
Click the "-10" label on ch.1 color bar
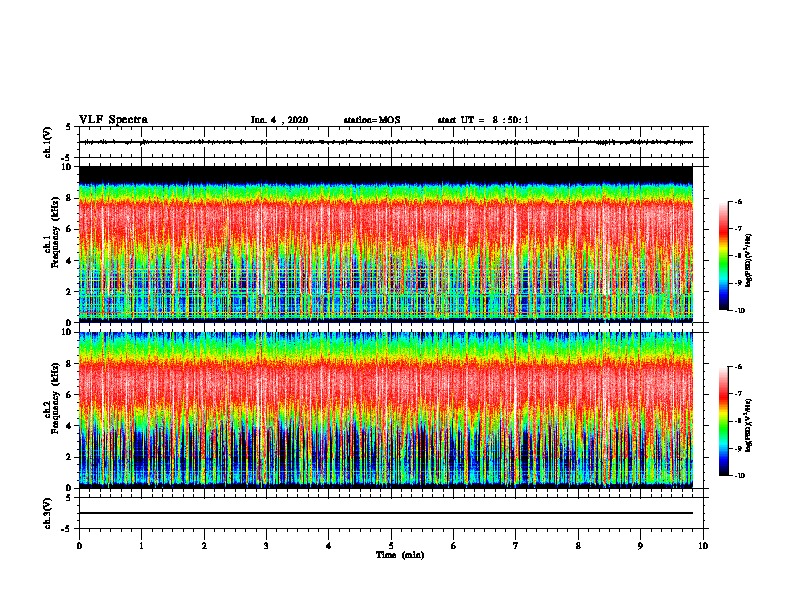(x=740, y=311)
